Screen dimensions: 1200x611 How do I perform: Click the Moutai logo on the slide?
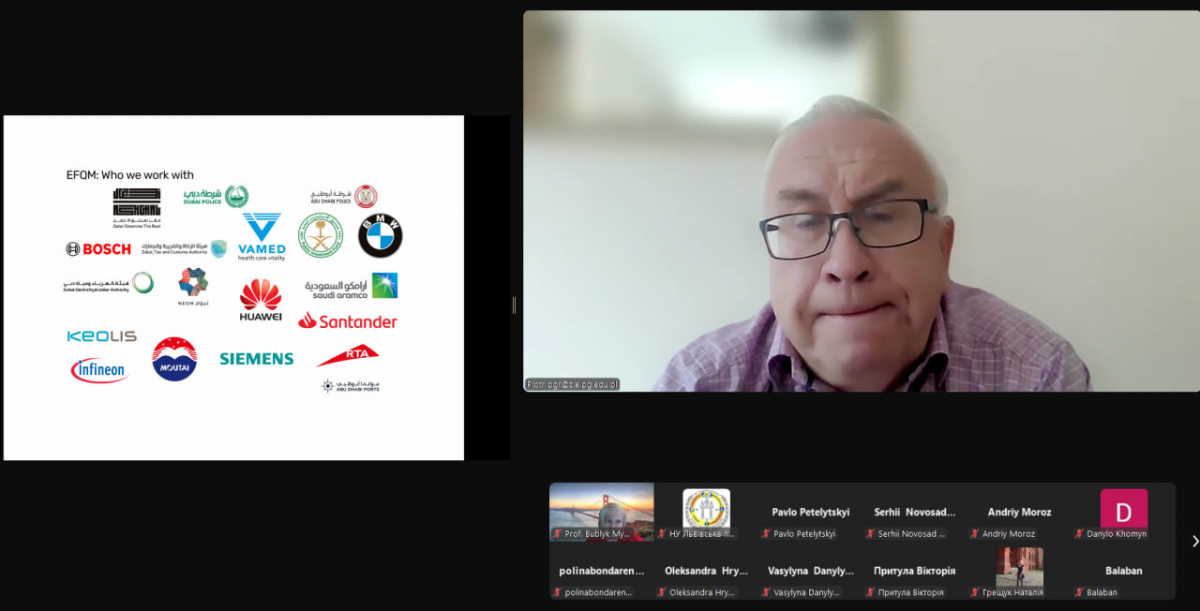174,360
